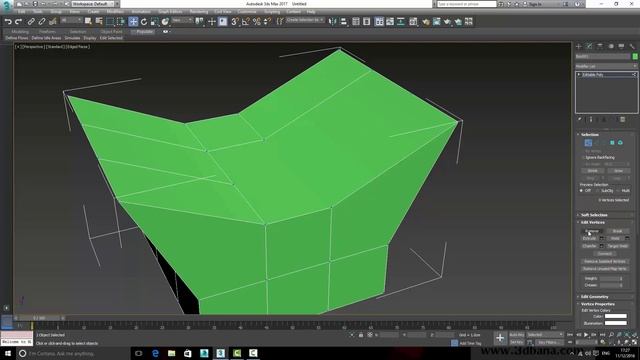Toggle the Auto Key button

tap(517, 335)
